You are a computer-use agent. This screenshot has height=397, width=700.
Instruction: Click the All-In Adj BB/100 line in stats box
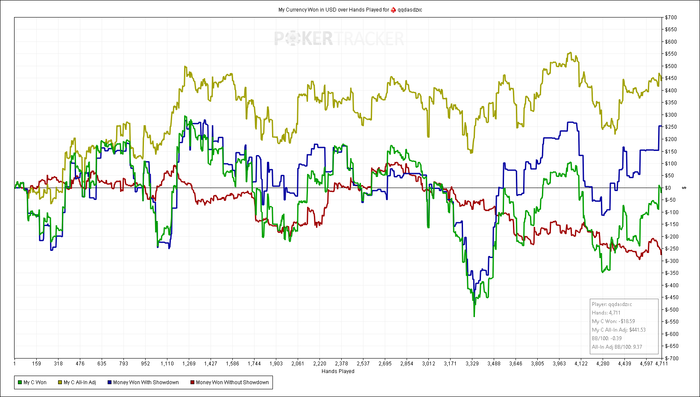(x=617, y=347)
